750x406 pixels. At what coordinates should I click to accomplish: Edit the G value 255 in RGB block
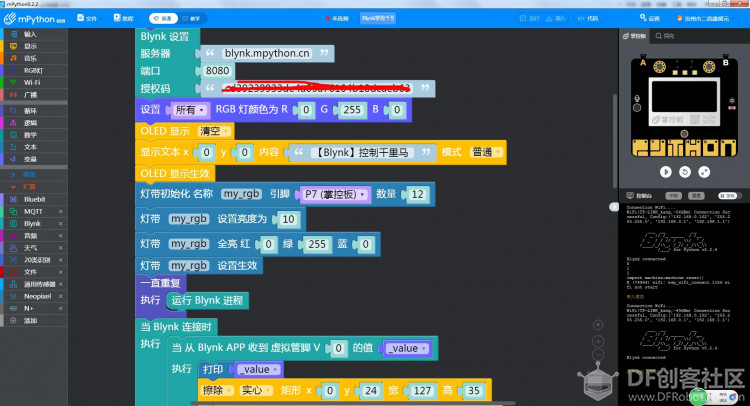(352, 110)
